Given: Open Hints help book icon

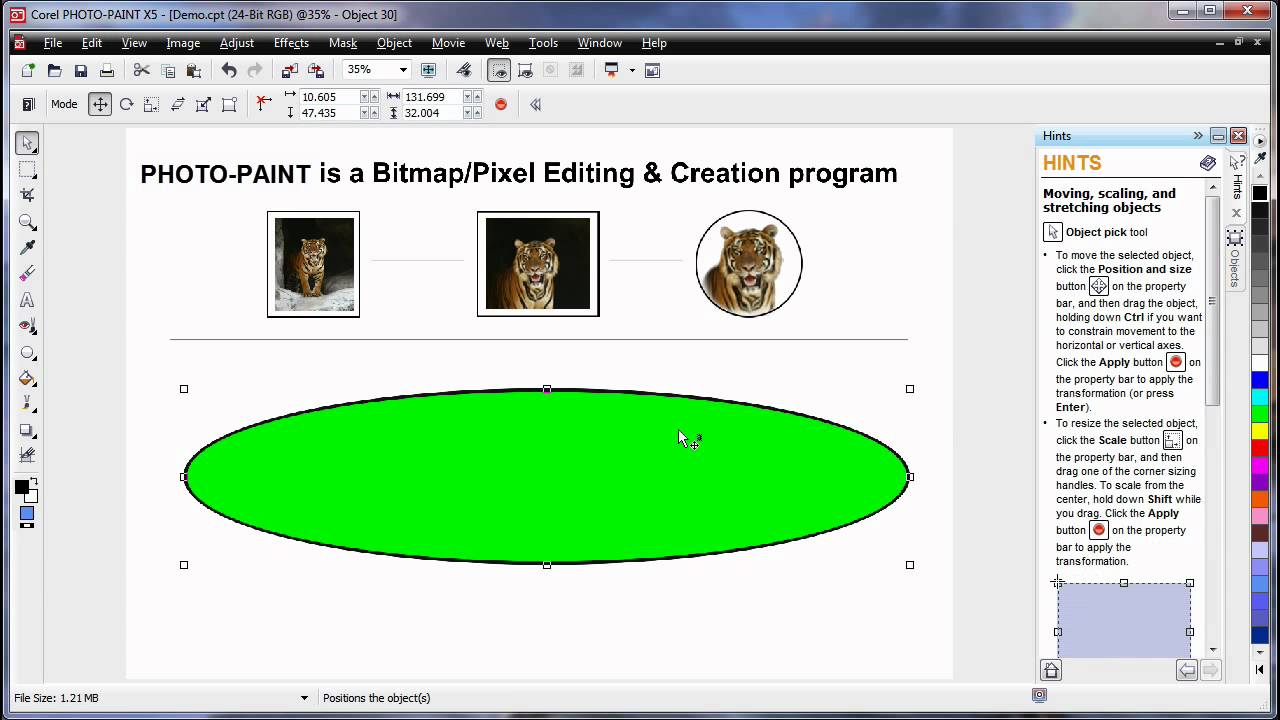Looking at the screenshot, I should [x=1208, y=163].
